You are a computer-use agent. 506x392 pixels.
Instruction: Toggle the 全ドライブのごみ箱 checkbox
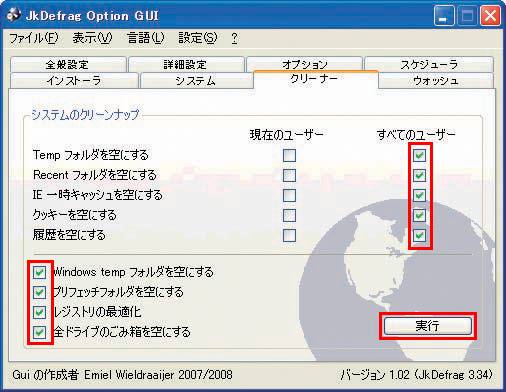pos(39,332)
